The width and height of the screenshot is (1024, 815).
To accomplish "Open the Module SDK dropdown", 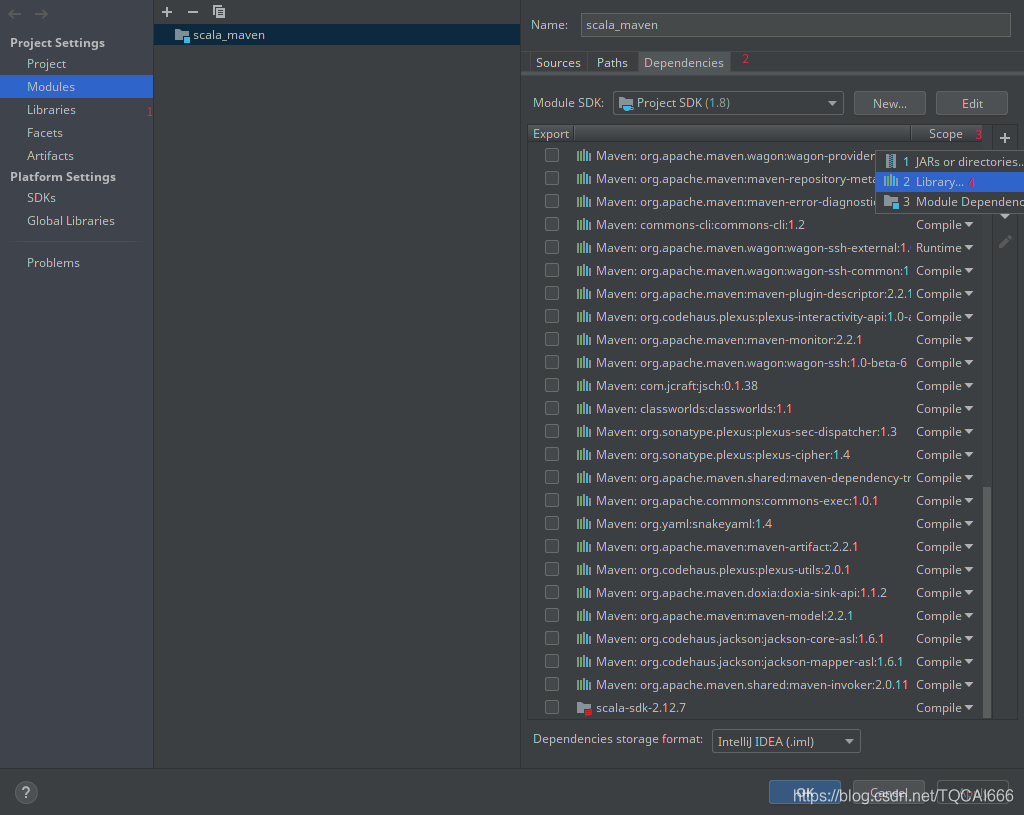I will click(x=728, y=103).
